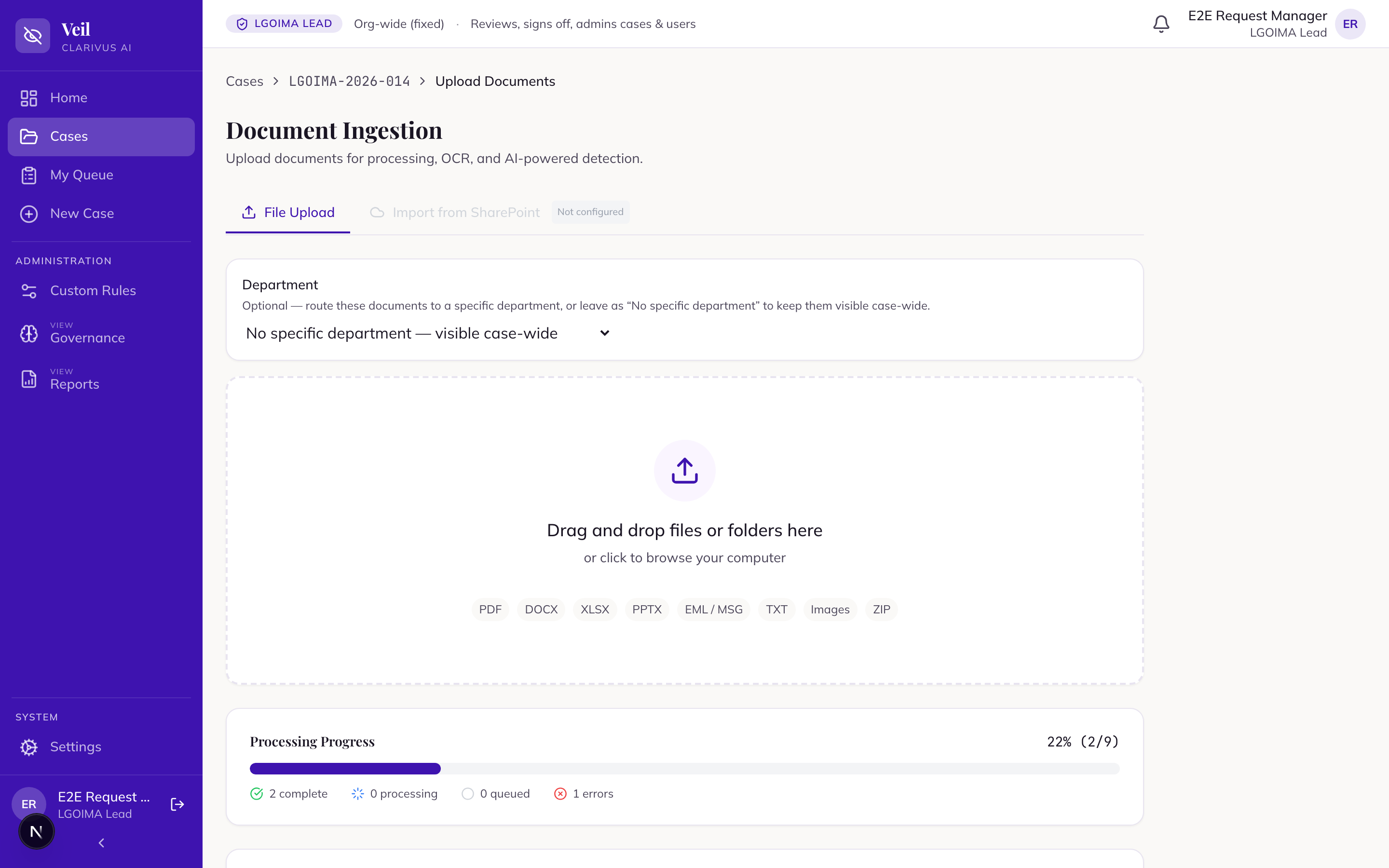Click the blue processing spinner icon

point(357,794)
